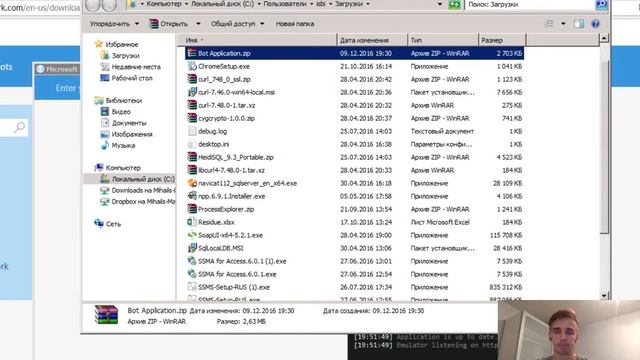Click the change view icon

549,24
